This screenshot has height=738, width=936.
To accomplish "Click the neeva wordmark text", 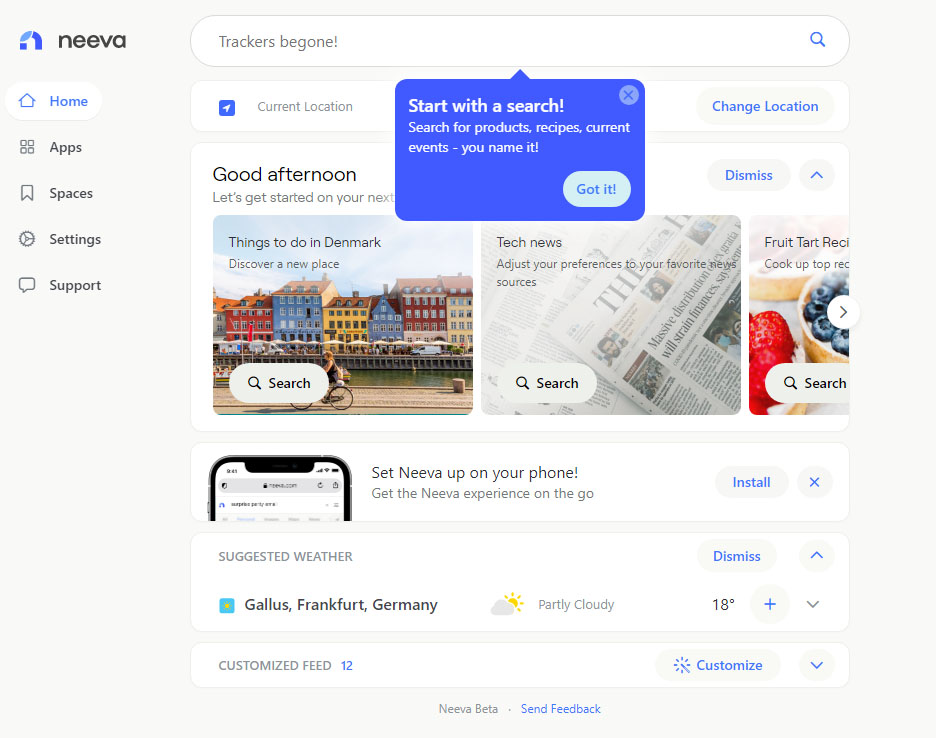I will 92,41.
